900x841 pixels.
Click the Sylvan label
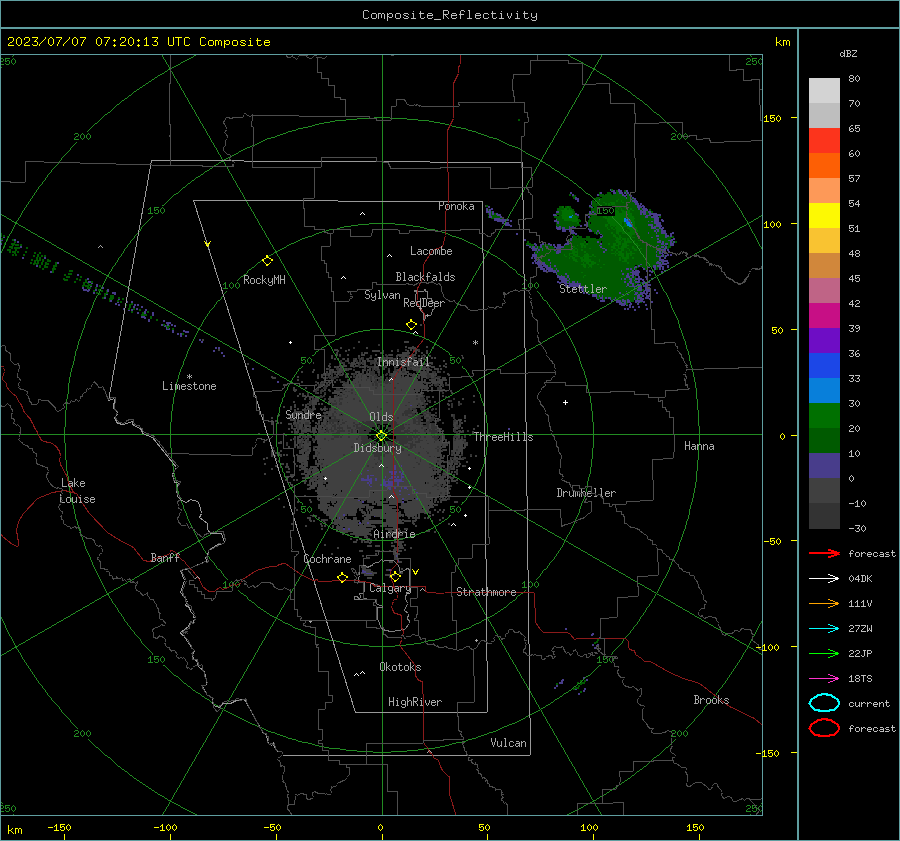[382, 295]
